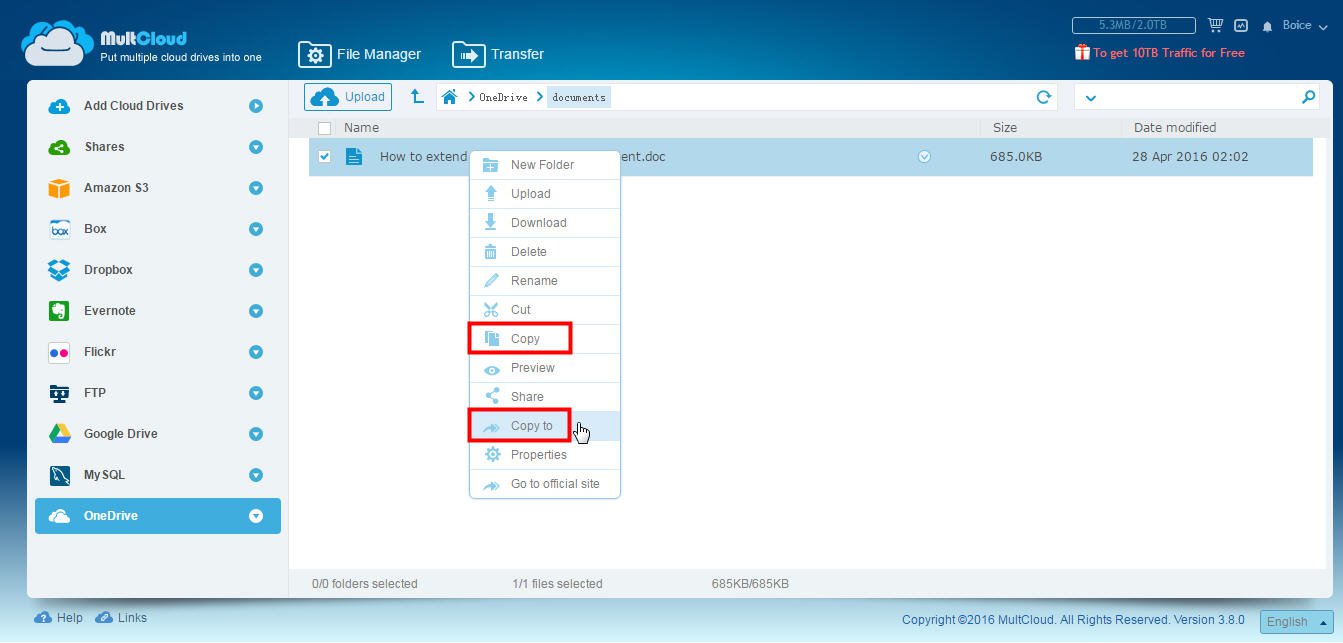
Task: Expand the Shares dropdown arrow
Action: coord(256,147)
